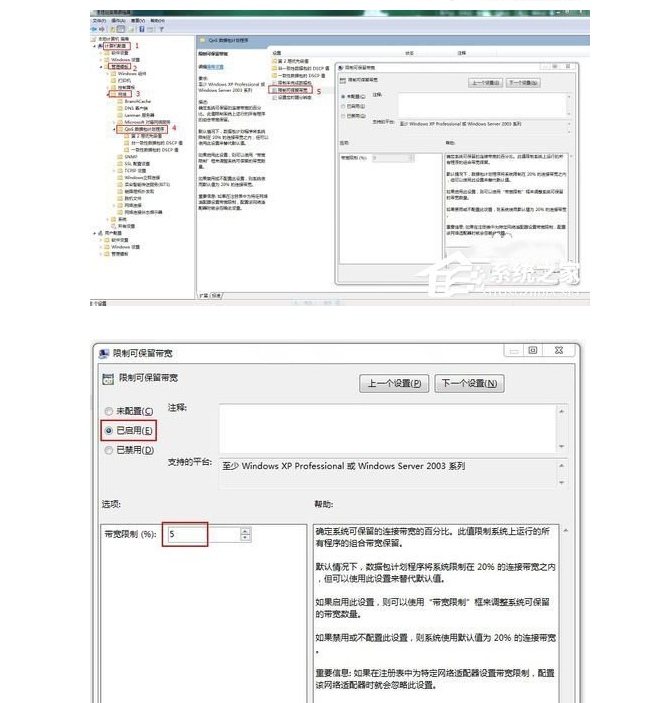Open the 帮助(H) menu
The image size is (661, 703).
click(157, 21)
